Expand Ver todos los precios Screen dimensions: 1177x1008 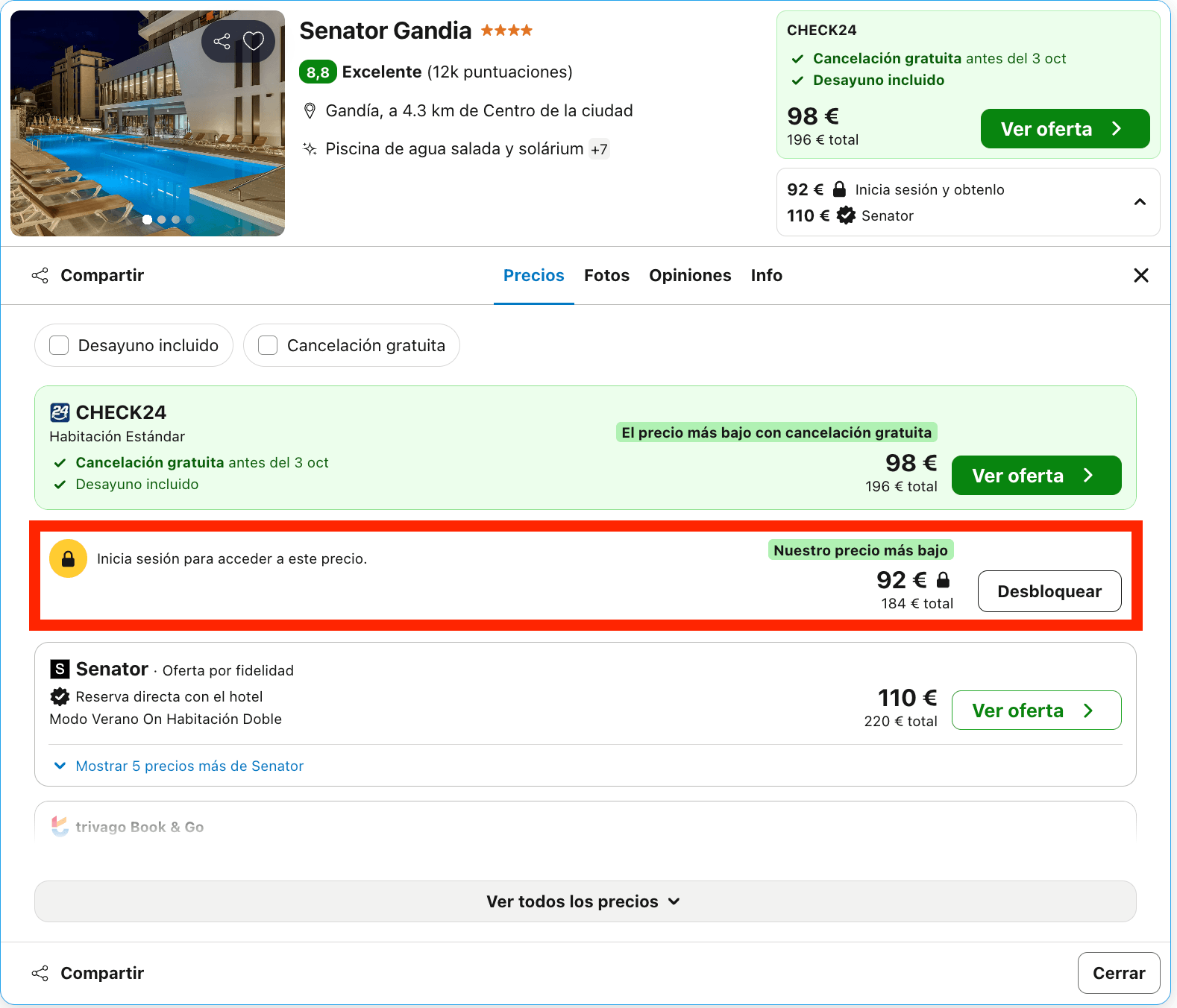[x=585, y=901]
